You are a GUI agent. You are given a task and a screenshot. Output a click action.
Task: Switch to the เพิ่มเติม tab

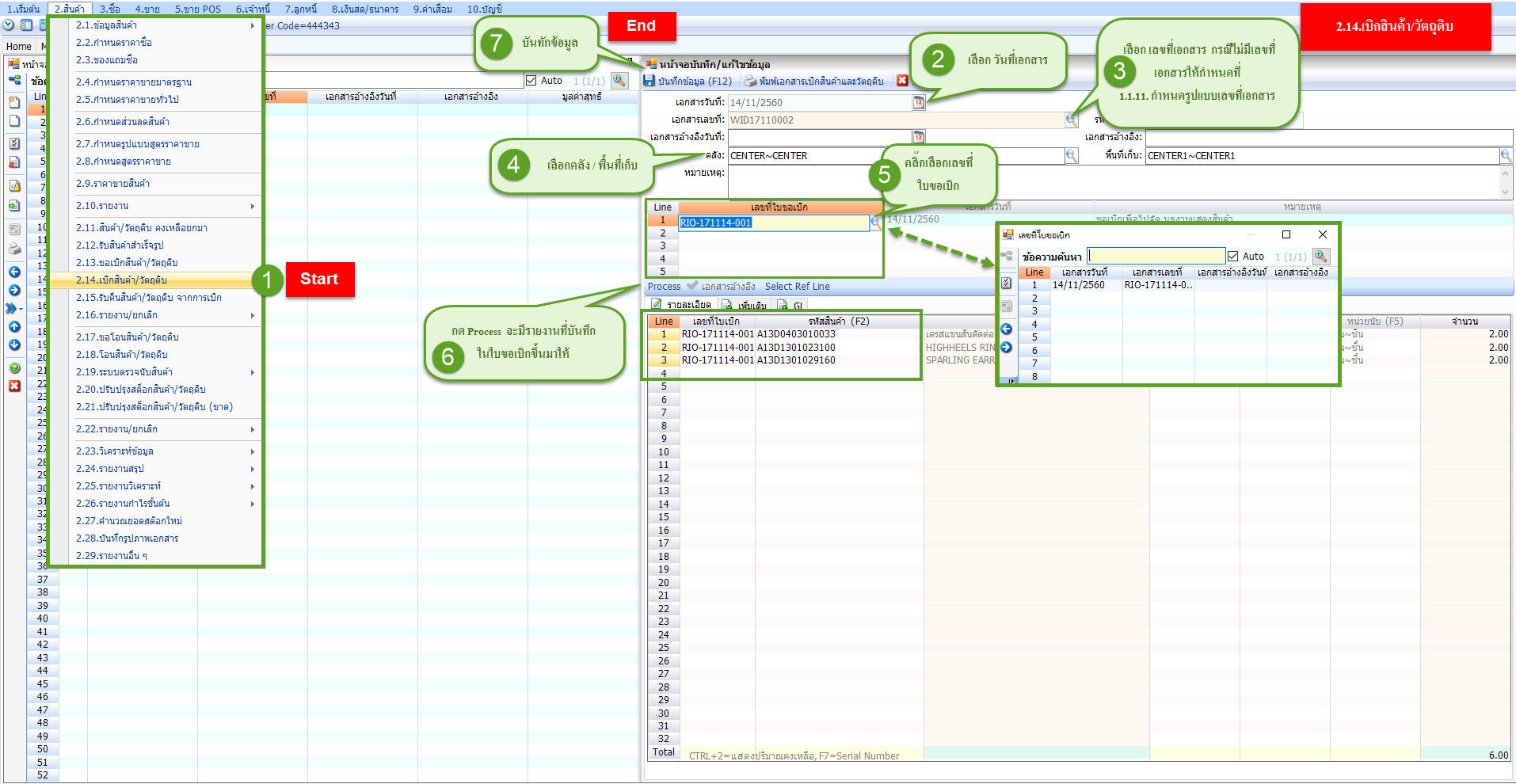(745, 304)
